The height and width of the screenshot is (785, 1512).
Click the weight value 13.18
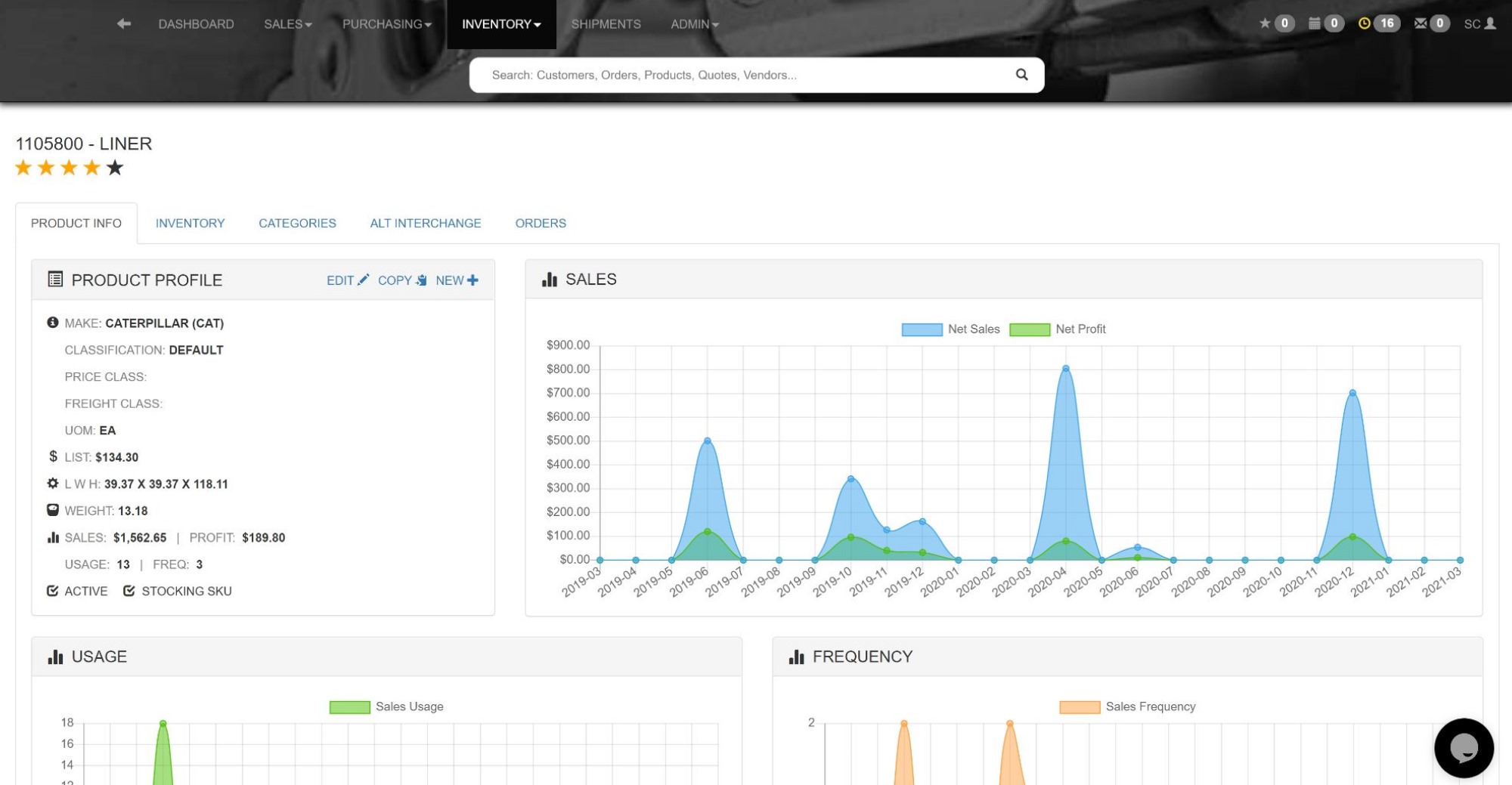(x=133, y=511)
